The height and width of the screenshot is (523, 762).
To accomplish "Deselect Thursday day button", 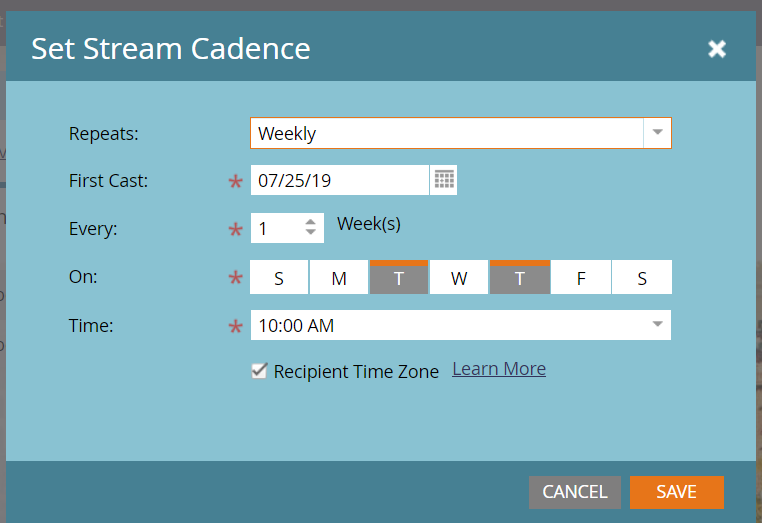I will [520, 278].
